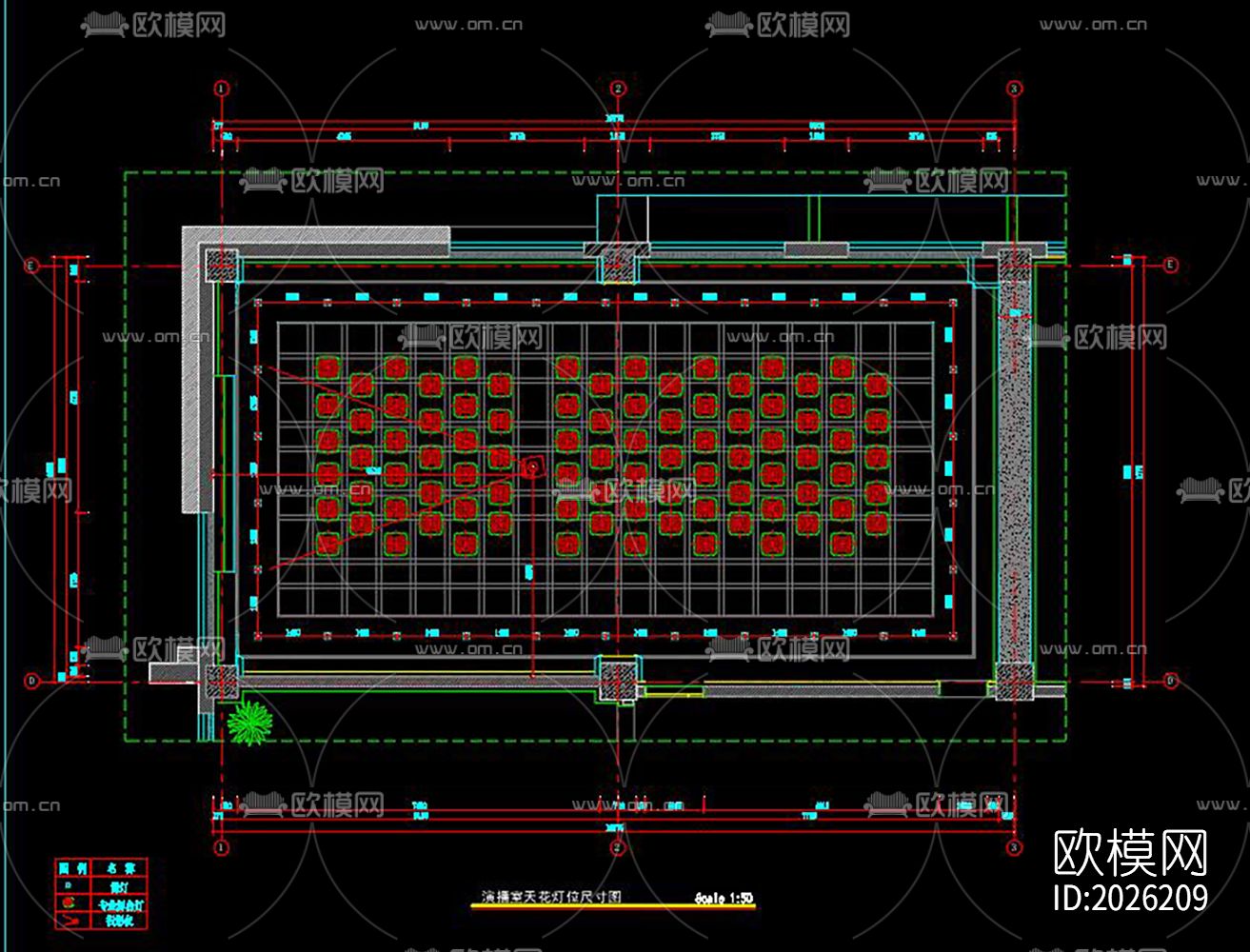1250x952 pixels.
Task: Select the circular symbol where red leader lines meet
Action: (533, 466)
